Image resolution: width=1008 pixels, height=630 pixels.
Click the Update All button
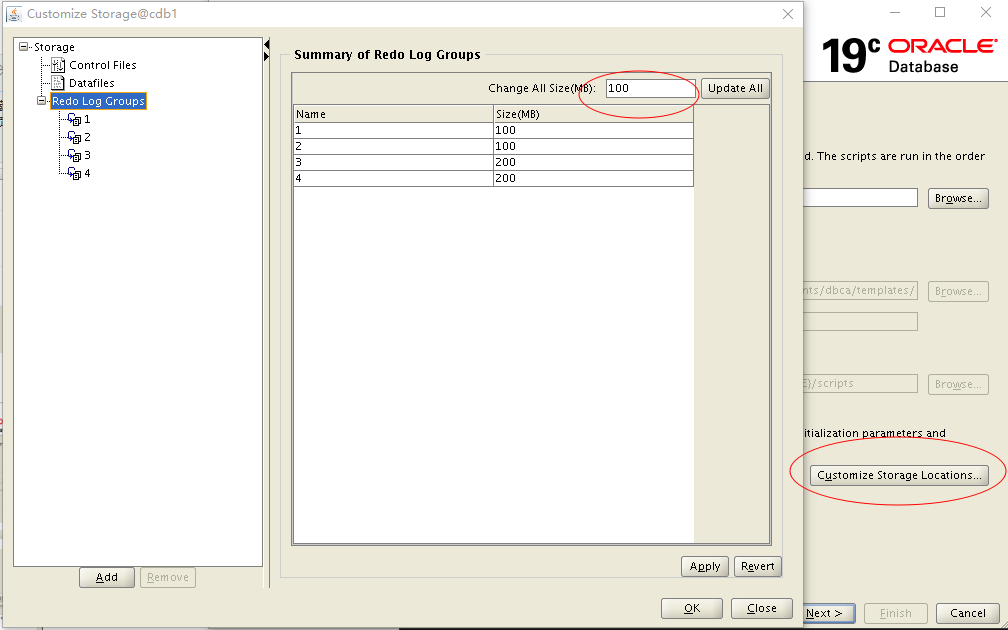pyautogui.click(x=735, y=88)
